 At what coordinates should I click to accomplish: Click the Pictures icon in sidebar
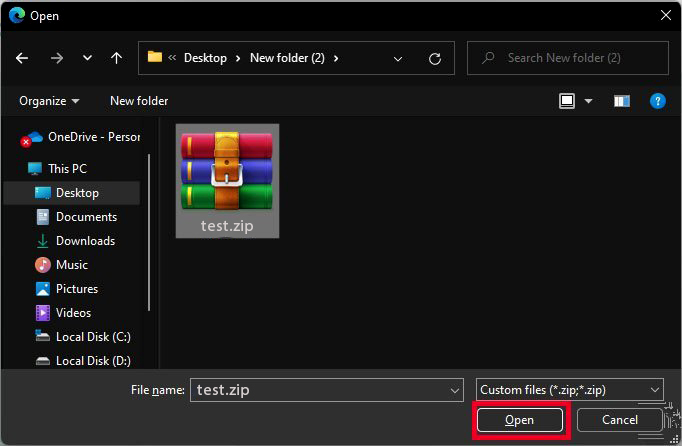coord(43,288)
